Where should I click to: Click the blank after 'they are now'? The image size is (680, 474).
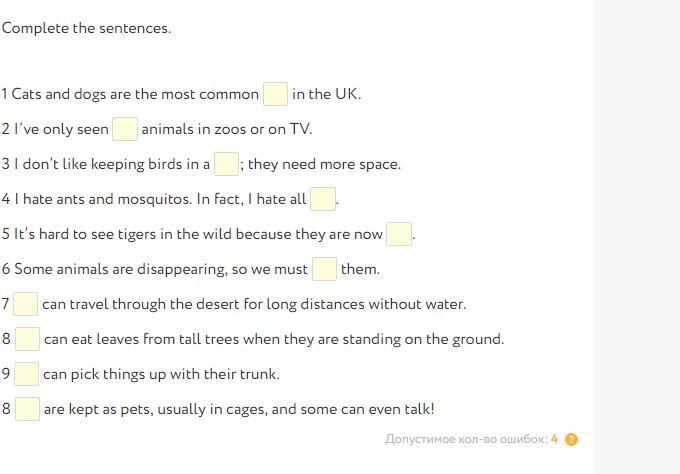coord(398,234)
